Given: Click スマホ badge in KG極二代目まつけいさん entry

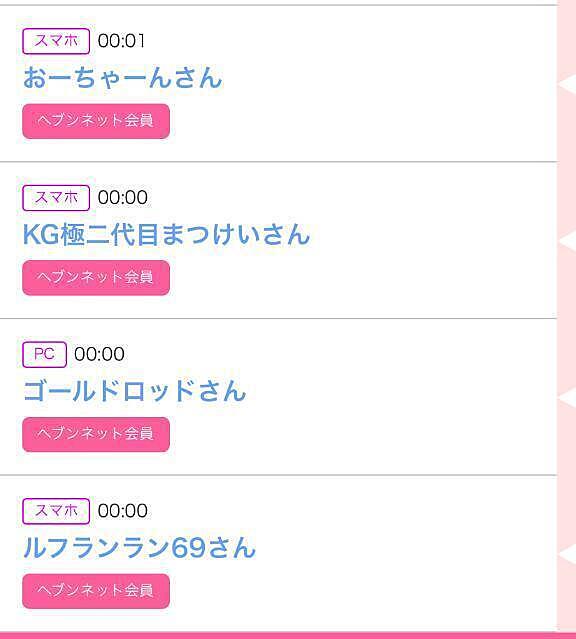Looking at the screenshot, I should pos(56,198).
